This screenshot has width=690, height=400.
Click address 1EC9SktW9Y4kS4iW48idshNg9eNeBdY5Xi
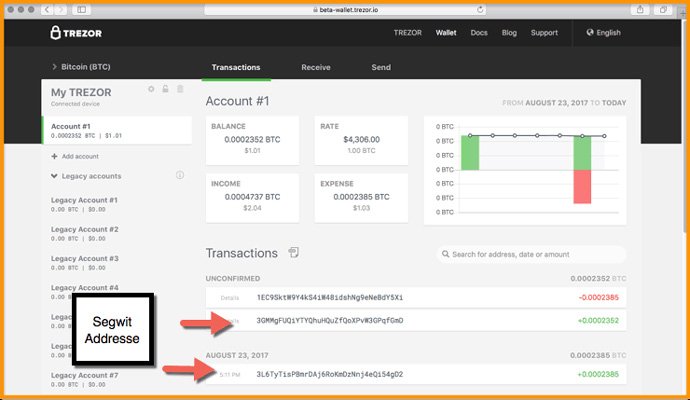click(330, 297)
